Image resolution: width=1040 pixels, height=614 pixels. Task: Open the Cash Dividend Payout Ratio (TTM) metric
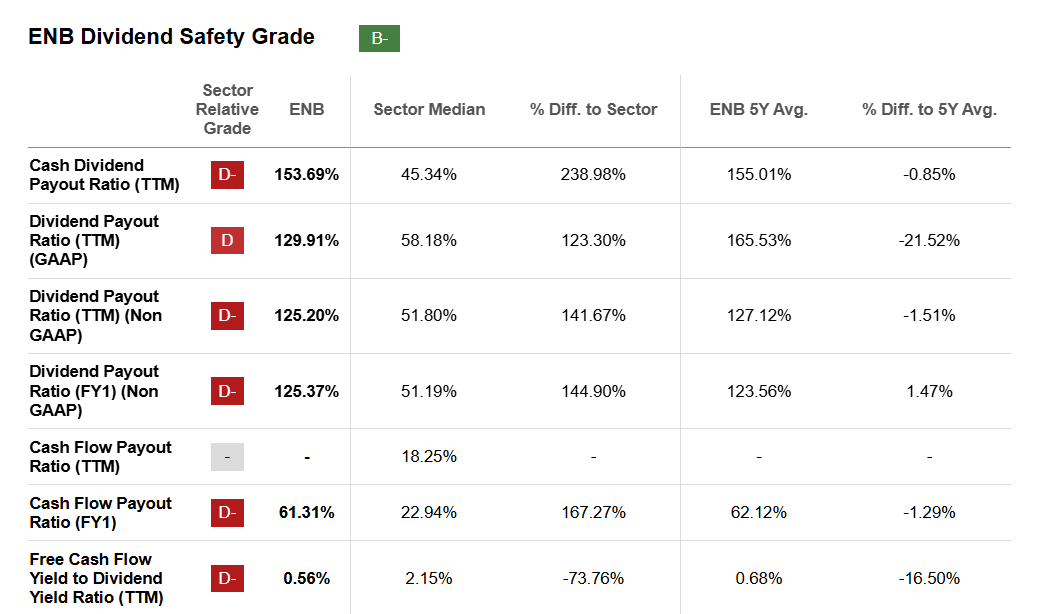pos(87,175)
